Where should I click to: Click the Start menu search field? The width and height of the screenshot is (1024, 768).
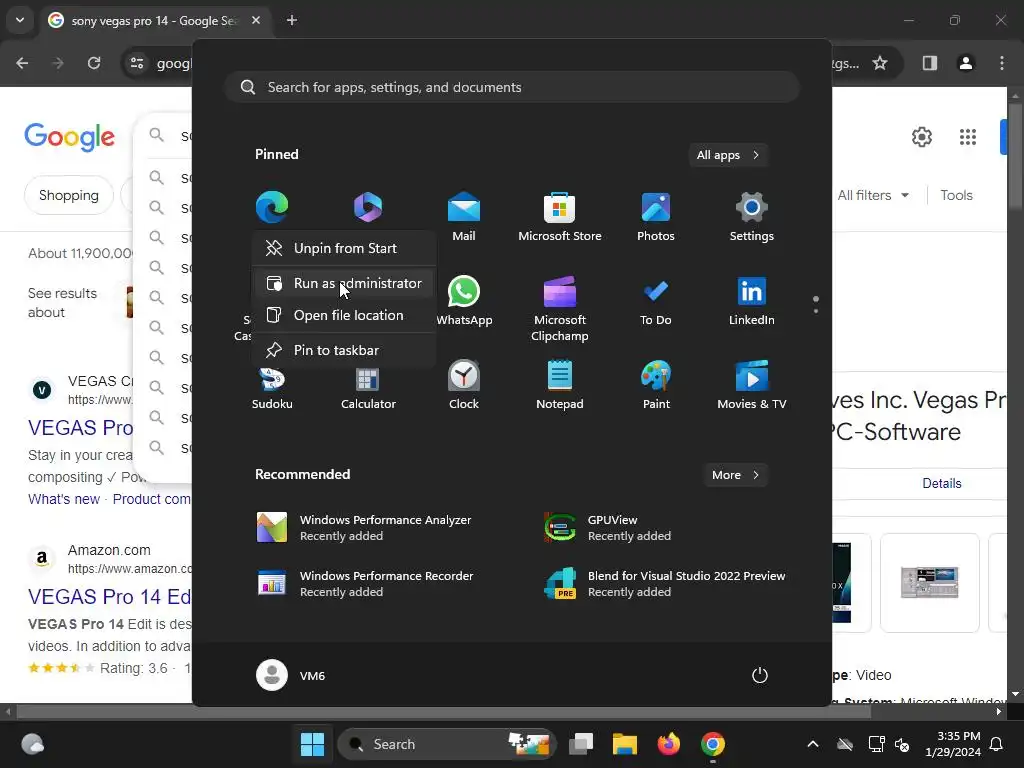pyautogui.click(x=512, y=88)
